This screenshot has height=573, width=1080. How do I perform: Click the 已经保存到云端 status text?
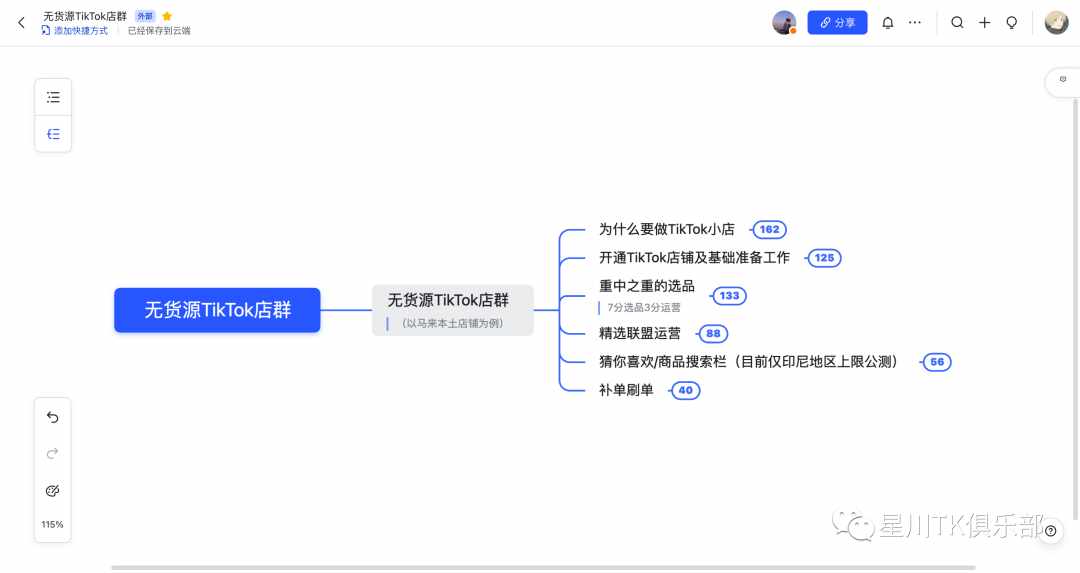click(x=159, y=31)
